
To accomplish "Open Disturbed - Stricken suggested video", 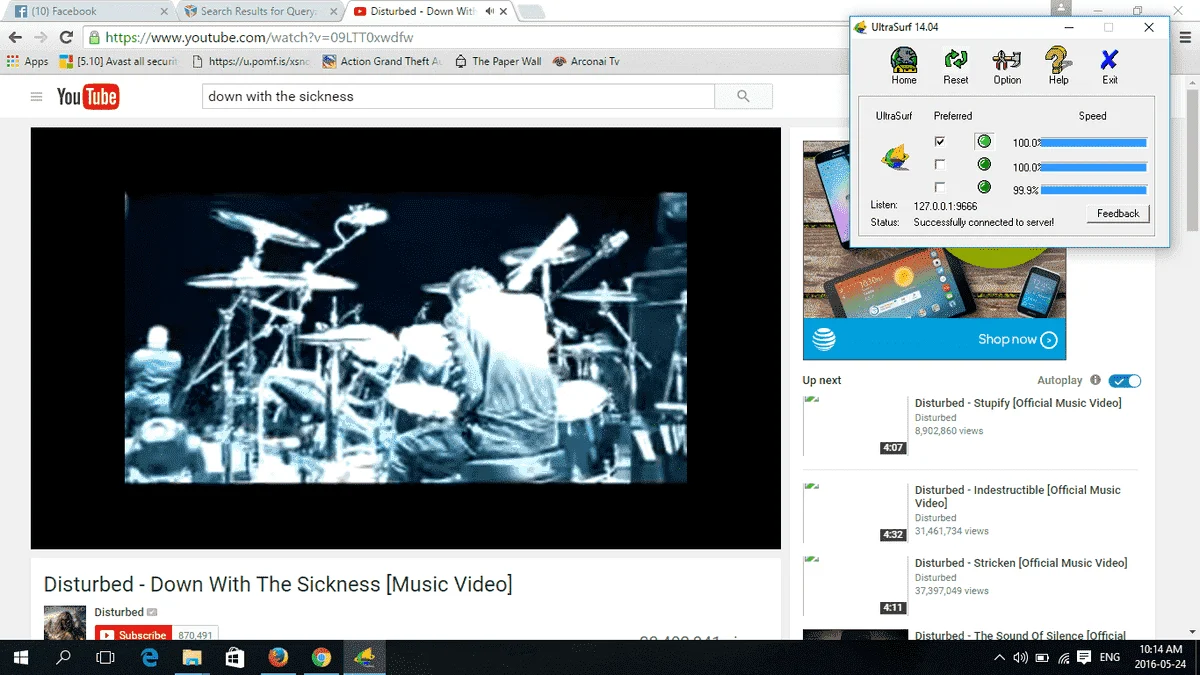I will pyautogui.click(x=1021, y=563).
